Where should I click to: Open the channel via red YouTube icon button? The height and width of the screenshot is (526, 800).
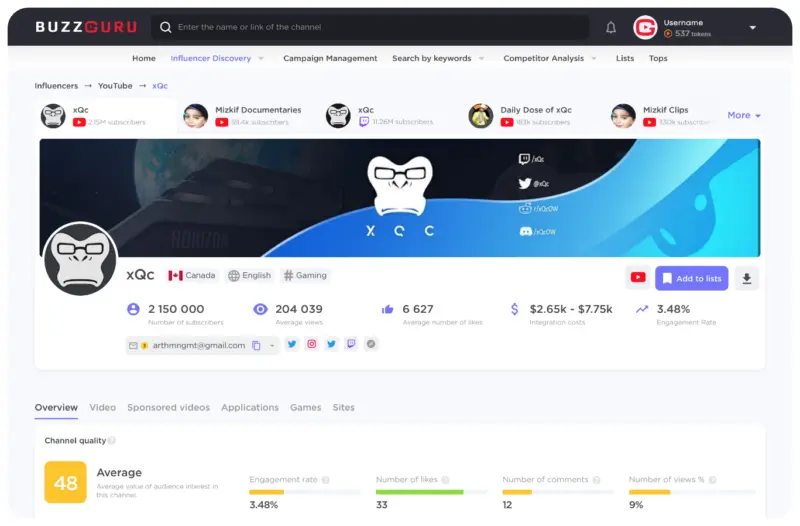637,278
